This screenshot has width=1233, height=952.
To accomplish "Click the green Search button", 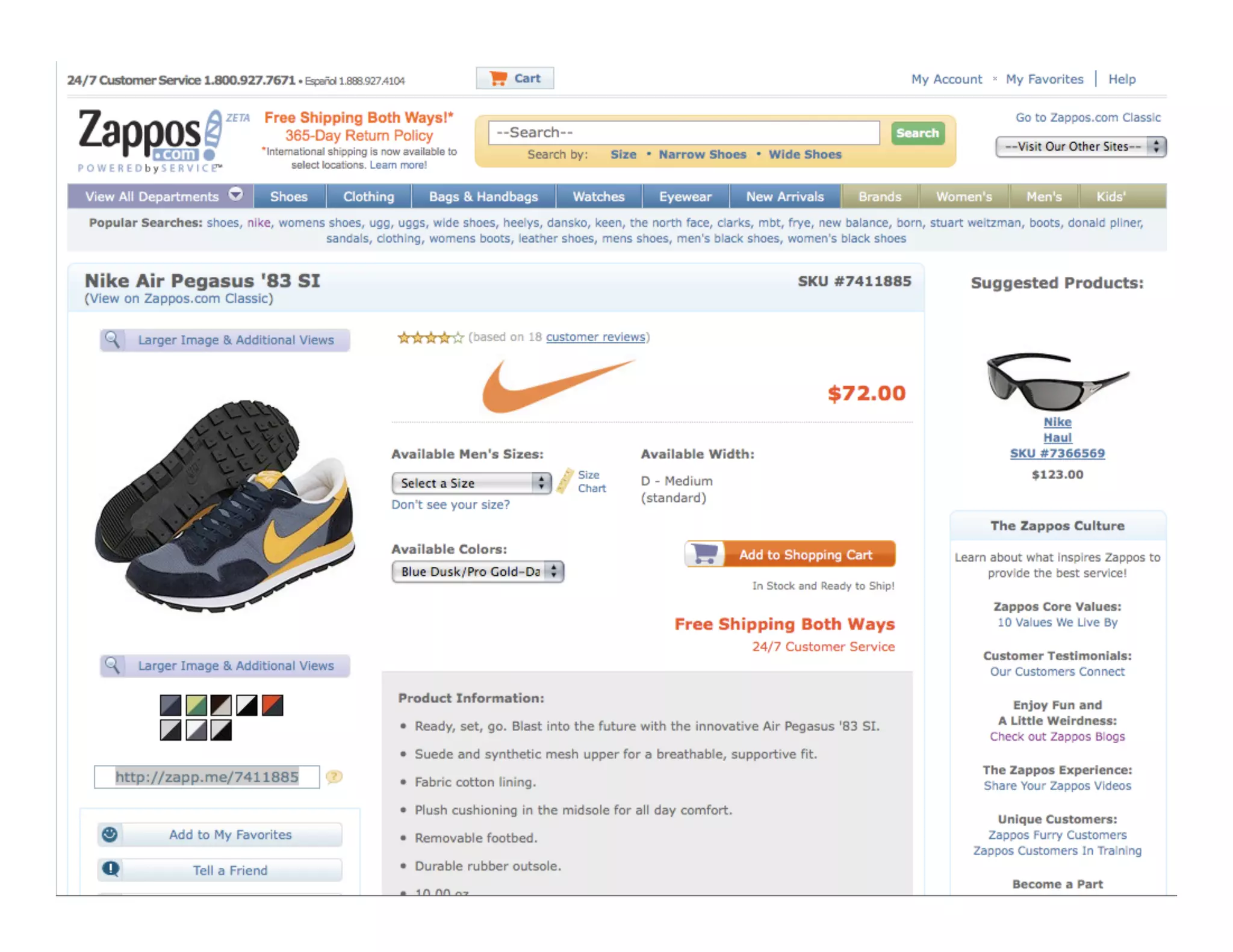I will pos(917,133).
